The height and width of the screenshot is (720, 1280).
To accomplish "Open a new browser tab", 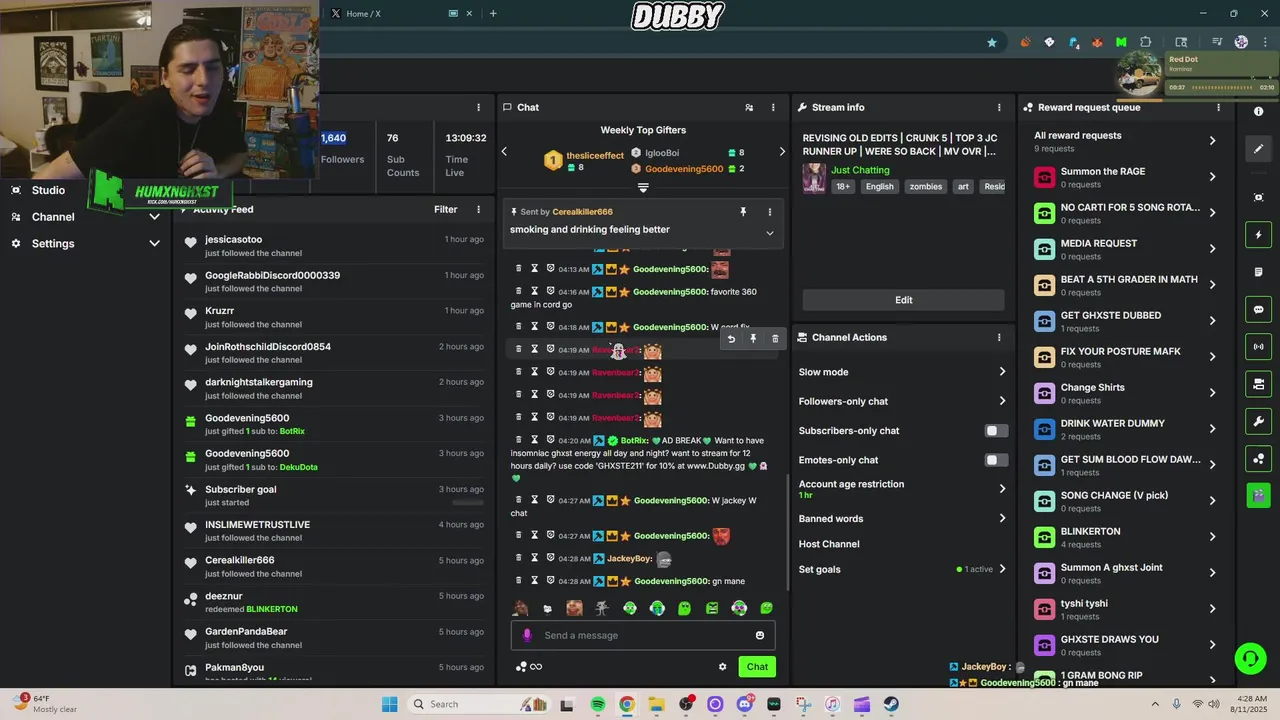I will point(493,14).
